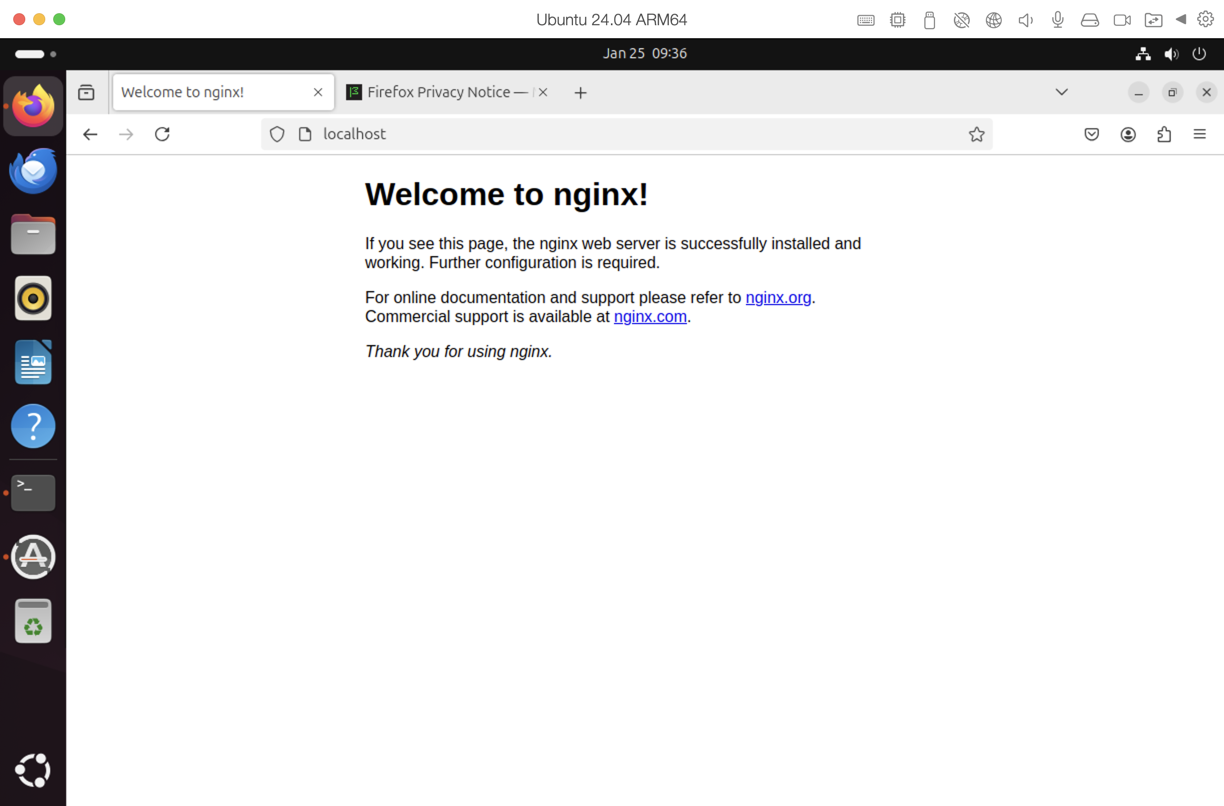Viewport: 1224px width, 806px height.
Task: Minimize the Firefox window
Action: click(1138, 92)
